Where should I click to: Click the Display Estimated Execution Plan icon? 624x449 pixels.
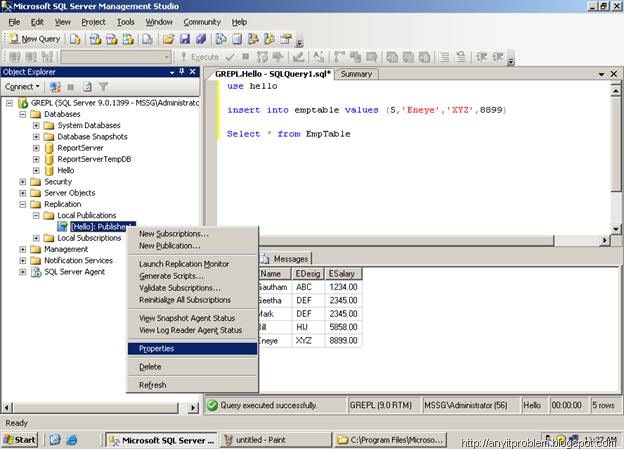(x=262, y=57)
